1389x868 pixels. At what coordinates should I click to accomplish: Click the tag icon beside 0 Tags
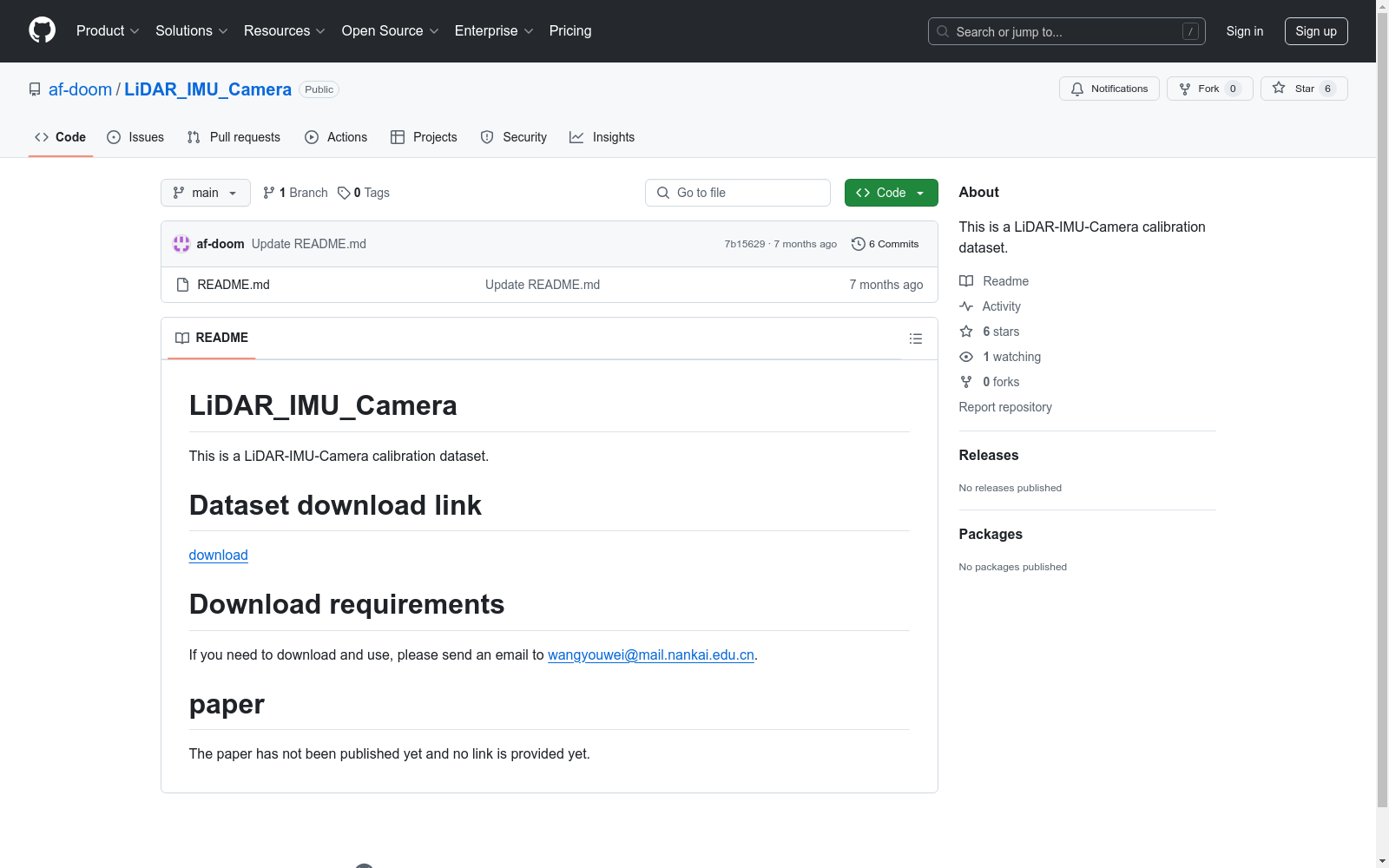[x=344, y=193]
